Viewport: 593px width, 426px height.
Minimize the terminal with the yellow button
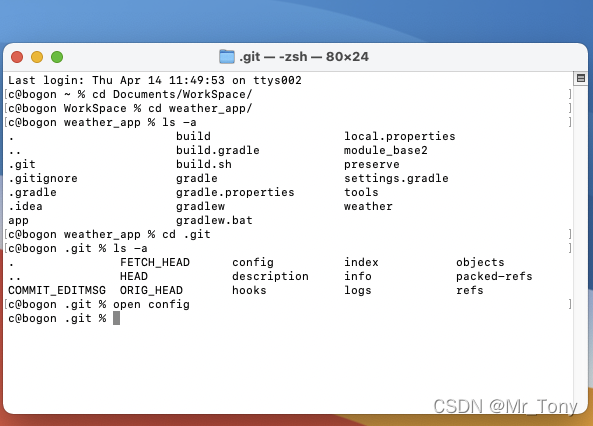pyautogui.click(x=37, y=57)
